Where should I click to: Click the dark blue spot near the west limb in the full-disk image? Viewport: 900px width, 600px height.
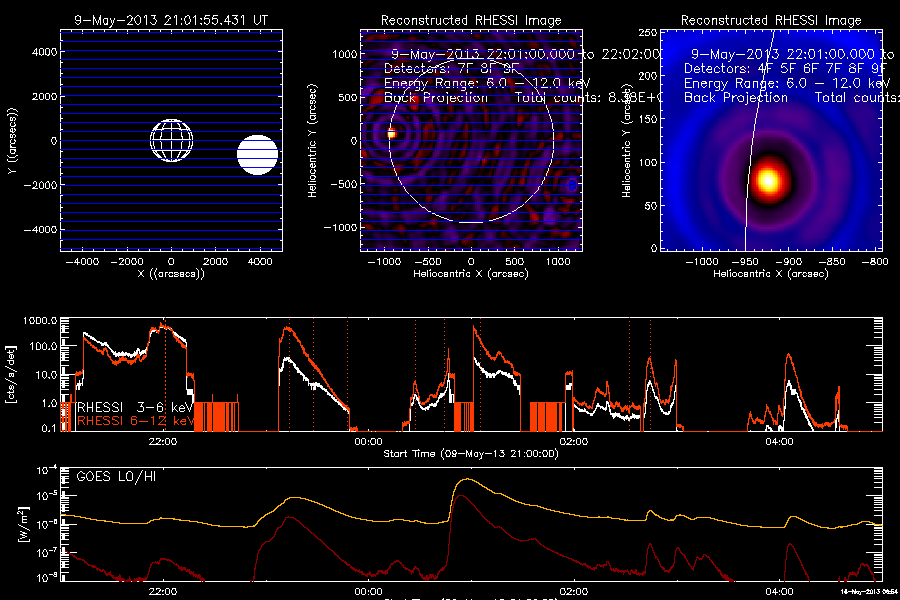(572, 185)
